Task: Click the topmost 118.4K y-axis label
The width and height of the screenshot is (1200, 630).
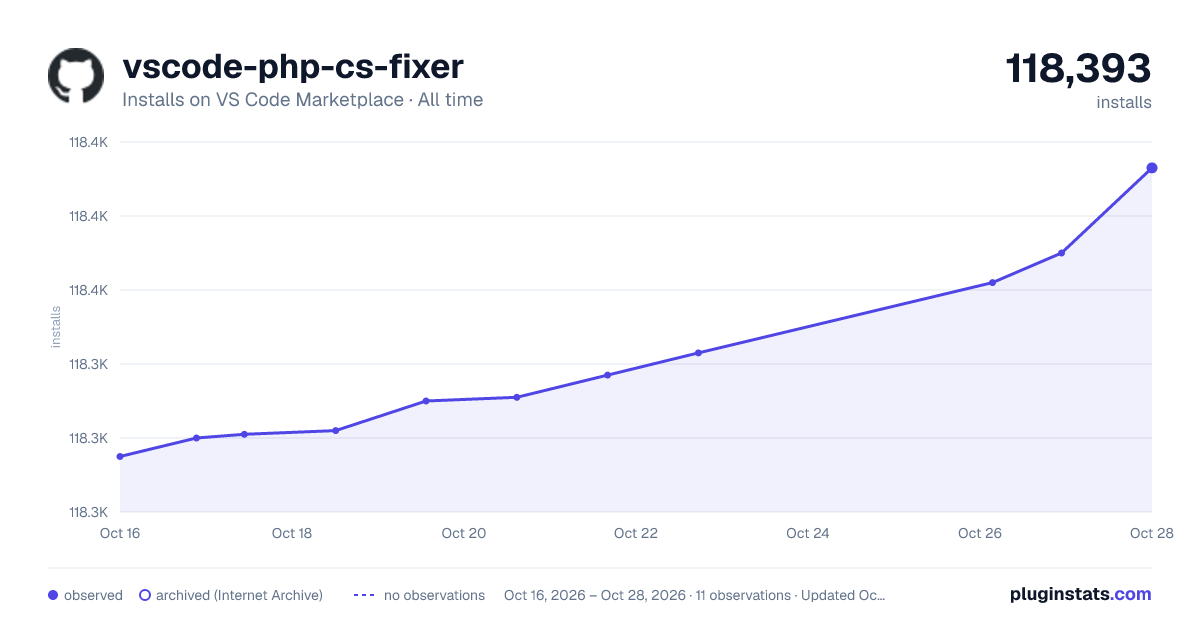Action: pyautogui.click(x=88, y=142)
